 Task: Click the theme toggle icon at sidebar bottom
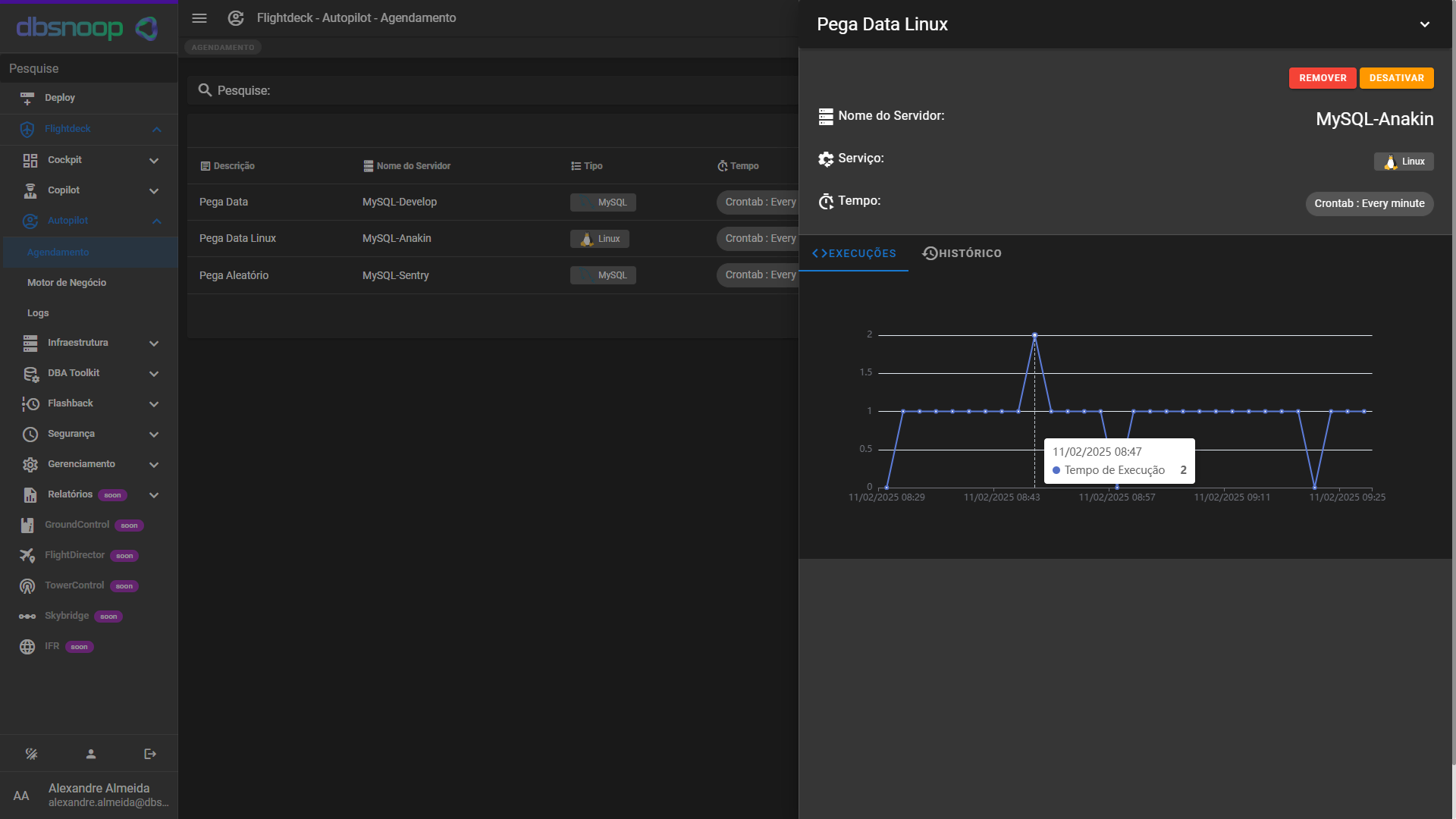tap(31, 754)
